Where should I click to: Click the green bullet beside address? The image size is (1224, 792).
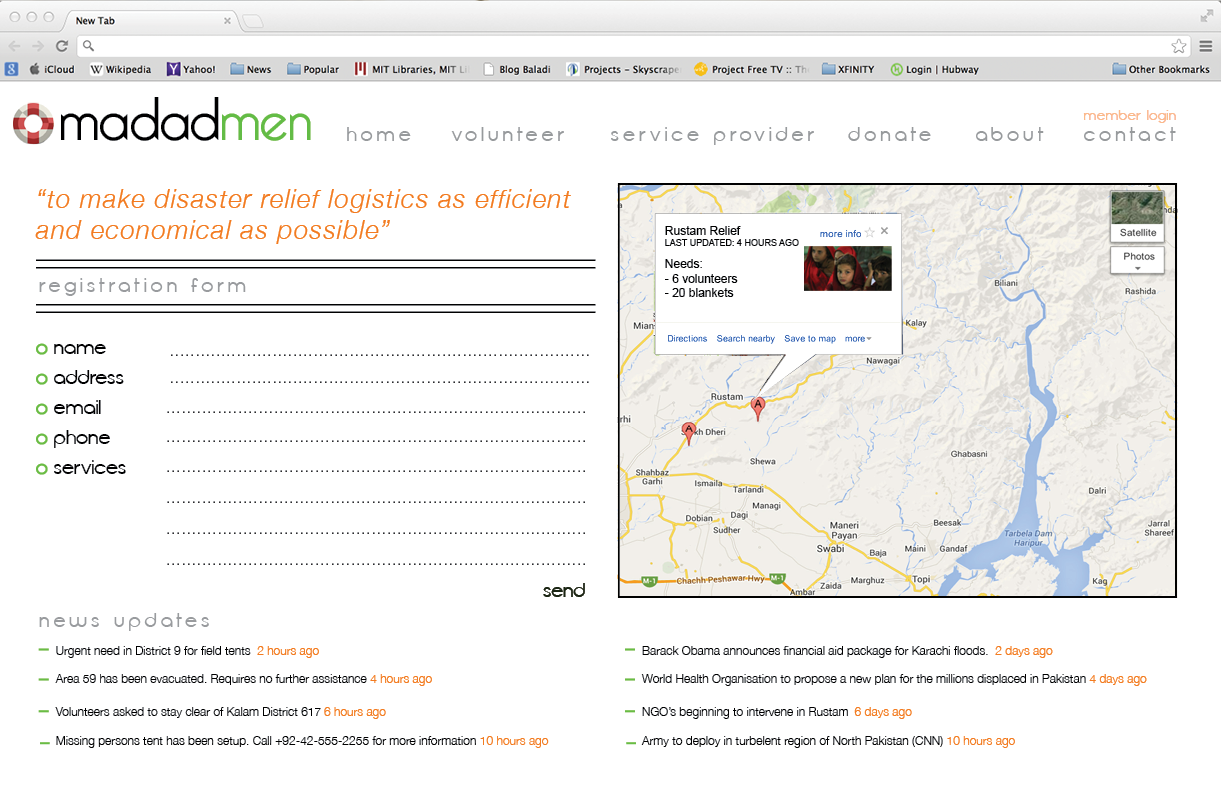click(x=42, y=379)
